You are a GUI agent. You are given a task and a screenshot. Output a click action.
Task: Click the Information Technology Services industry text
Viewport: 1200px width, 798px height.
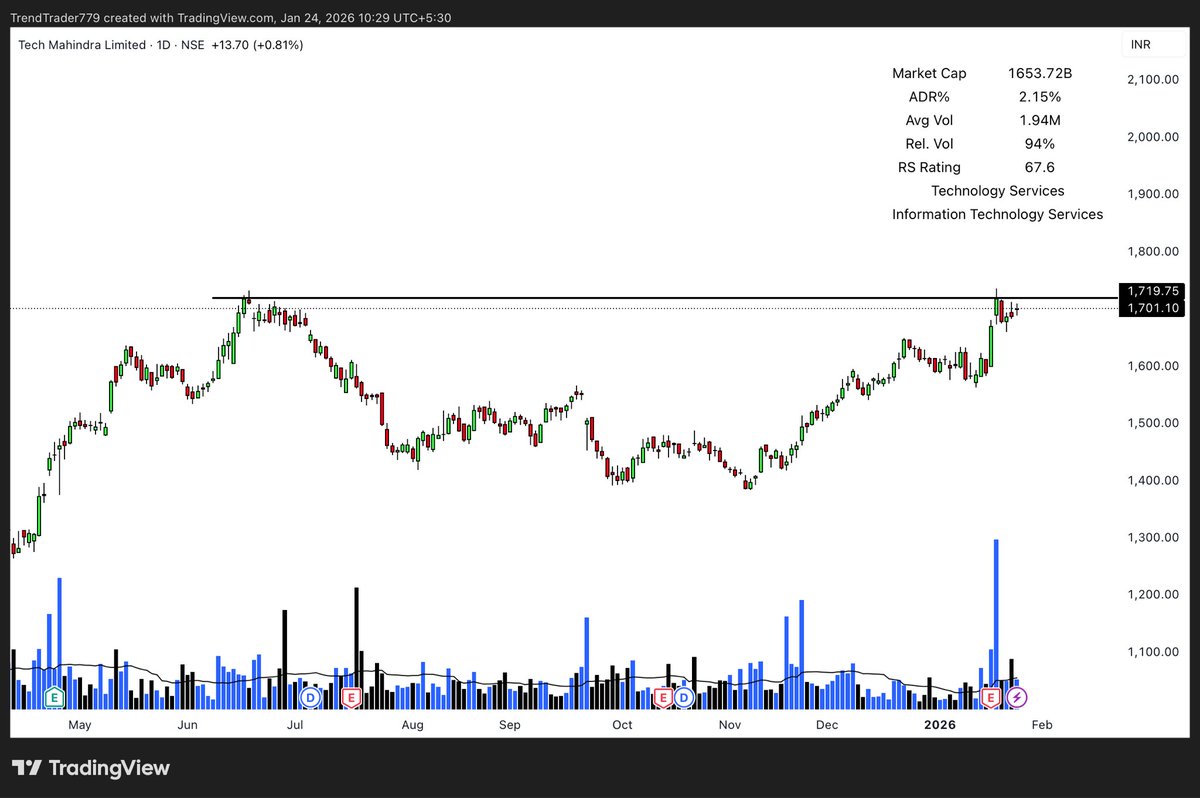click(x=997, y=214)
